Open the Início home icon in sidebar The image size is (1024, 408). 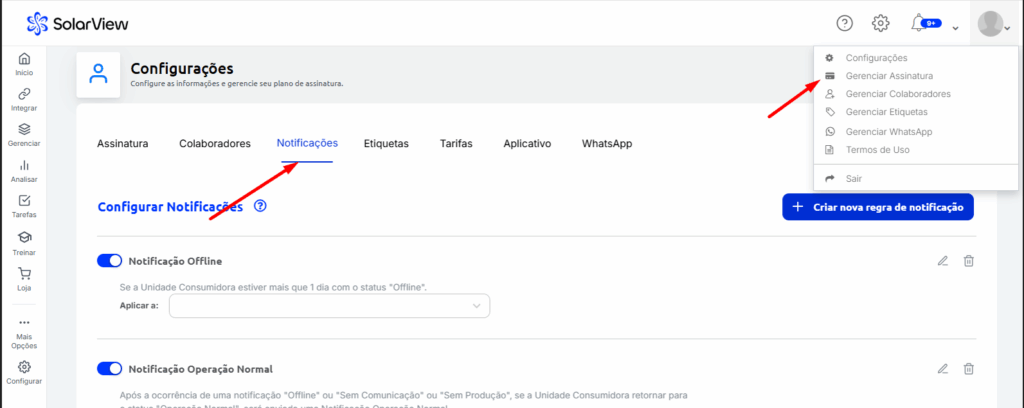click(24, 60)
